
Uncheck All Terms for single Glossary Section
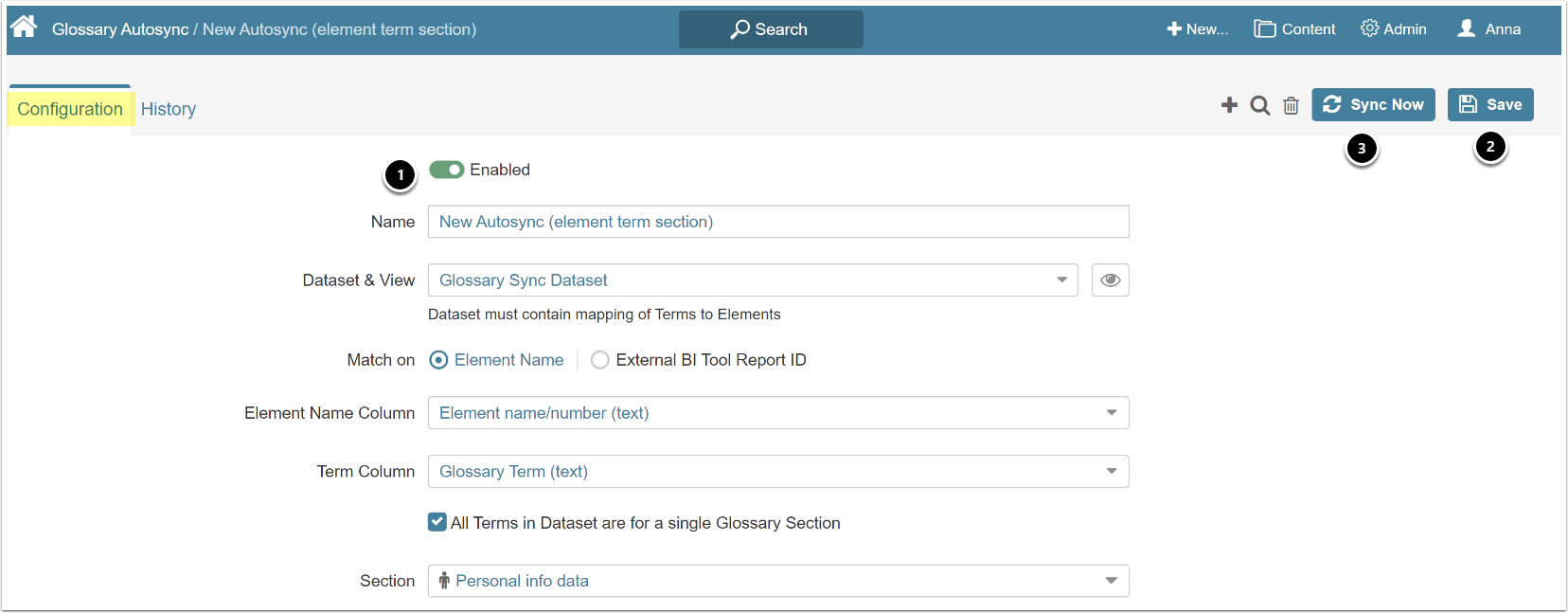coord(437,522)
